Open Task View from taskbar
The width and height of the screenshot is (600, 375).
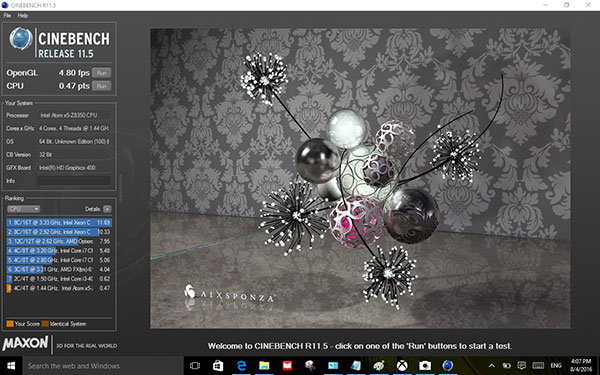click(195, 366)
